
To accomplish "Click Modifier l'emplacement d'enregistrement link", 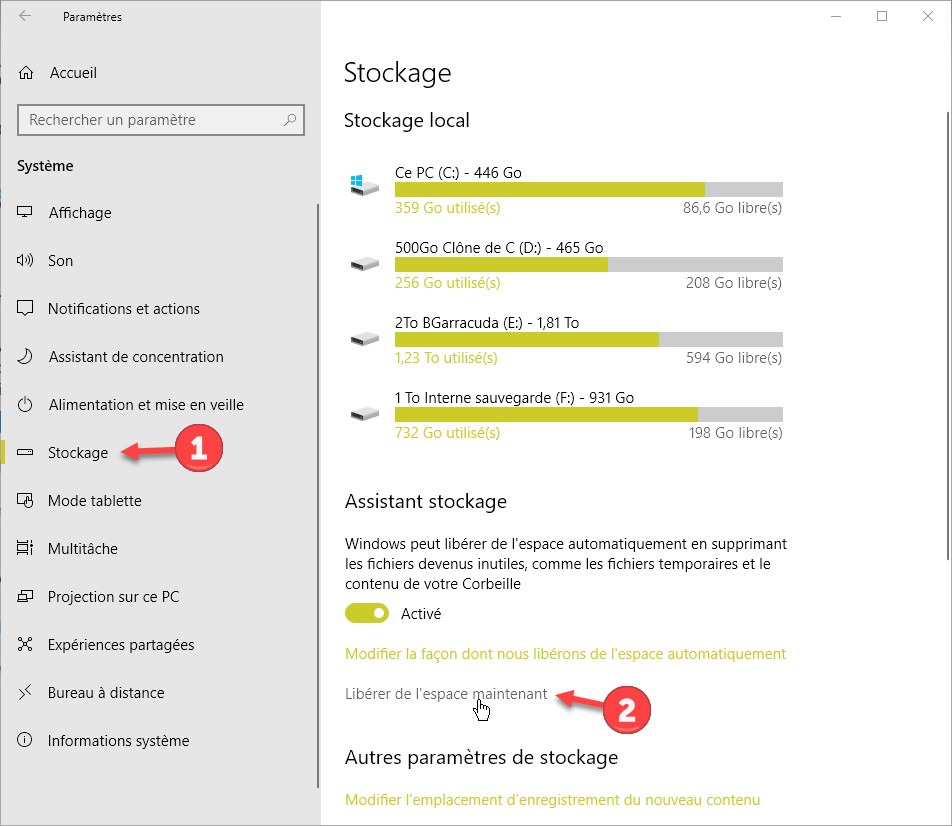I will coord(552,800).
